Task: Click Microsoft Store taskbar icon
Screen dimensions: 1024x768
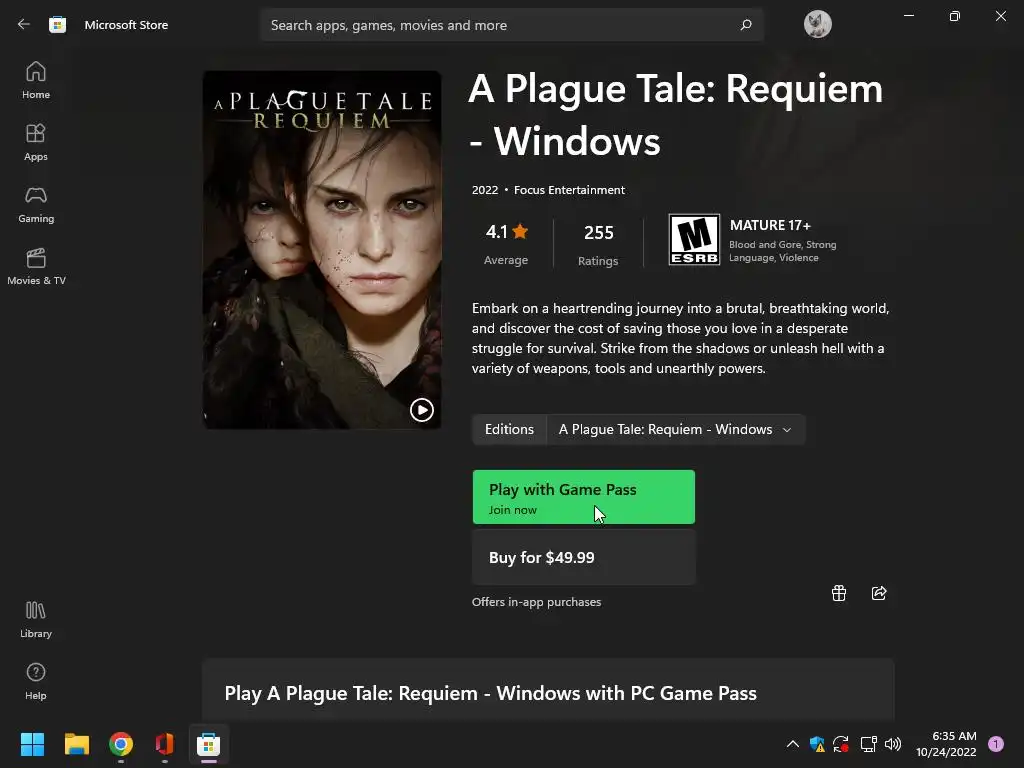Action: 208,744
